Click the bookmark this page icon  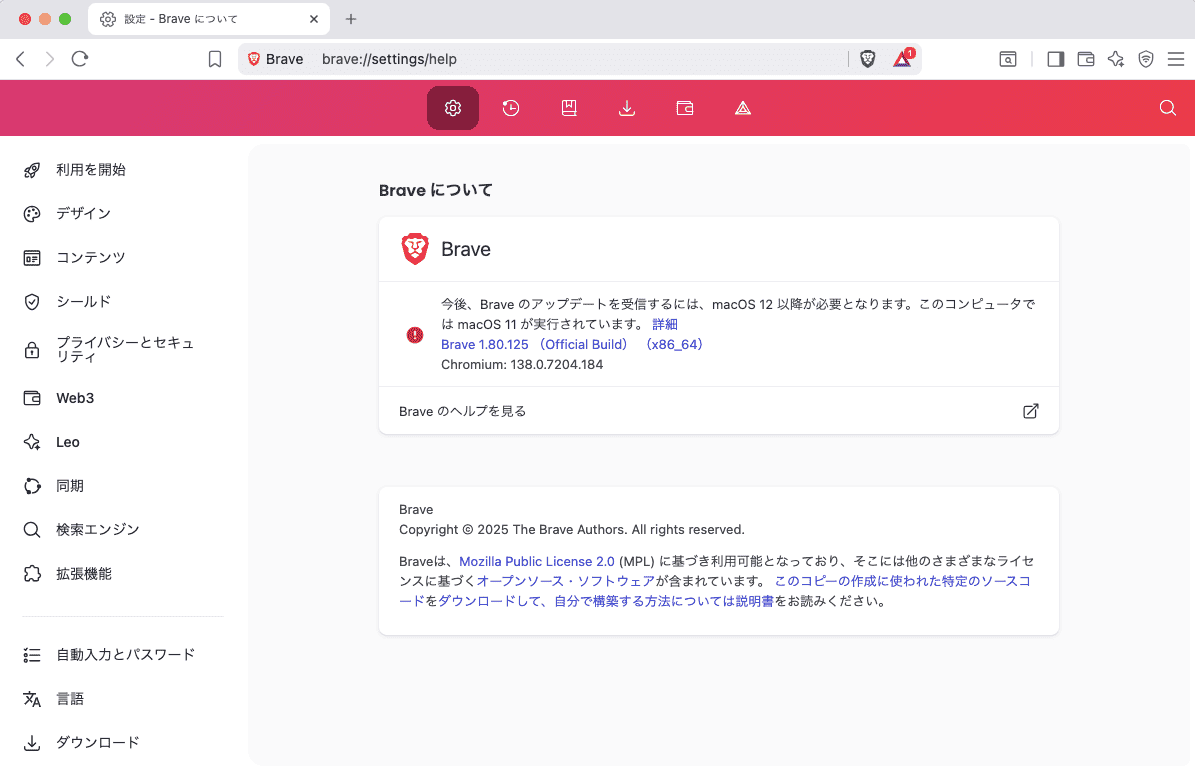pos(215,59)
